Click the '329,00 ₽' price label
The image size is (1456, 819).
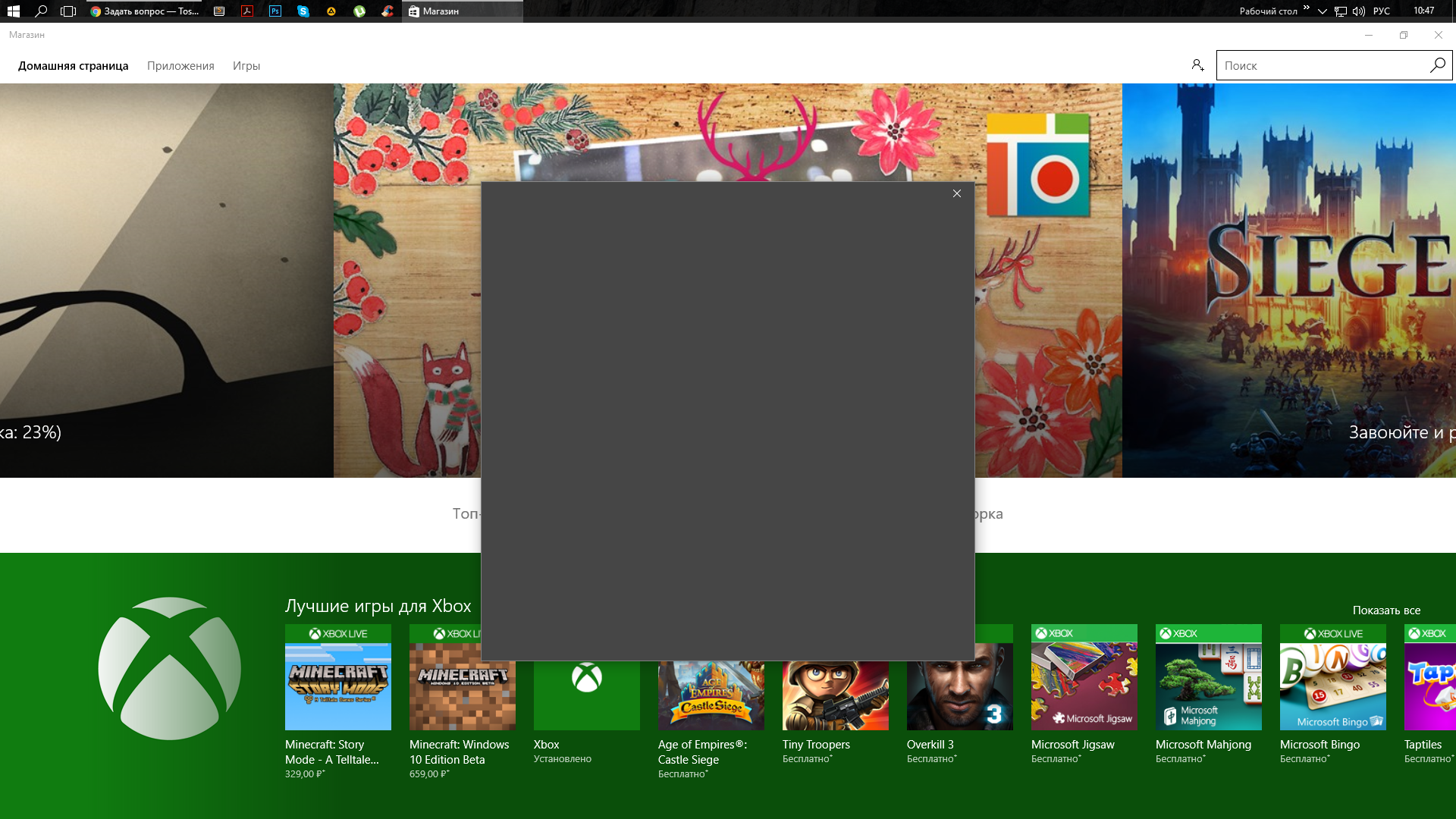point(305,774)
